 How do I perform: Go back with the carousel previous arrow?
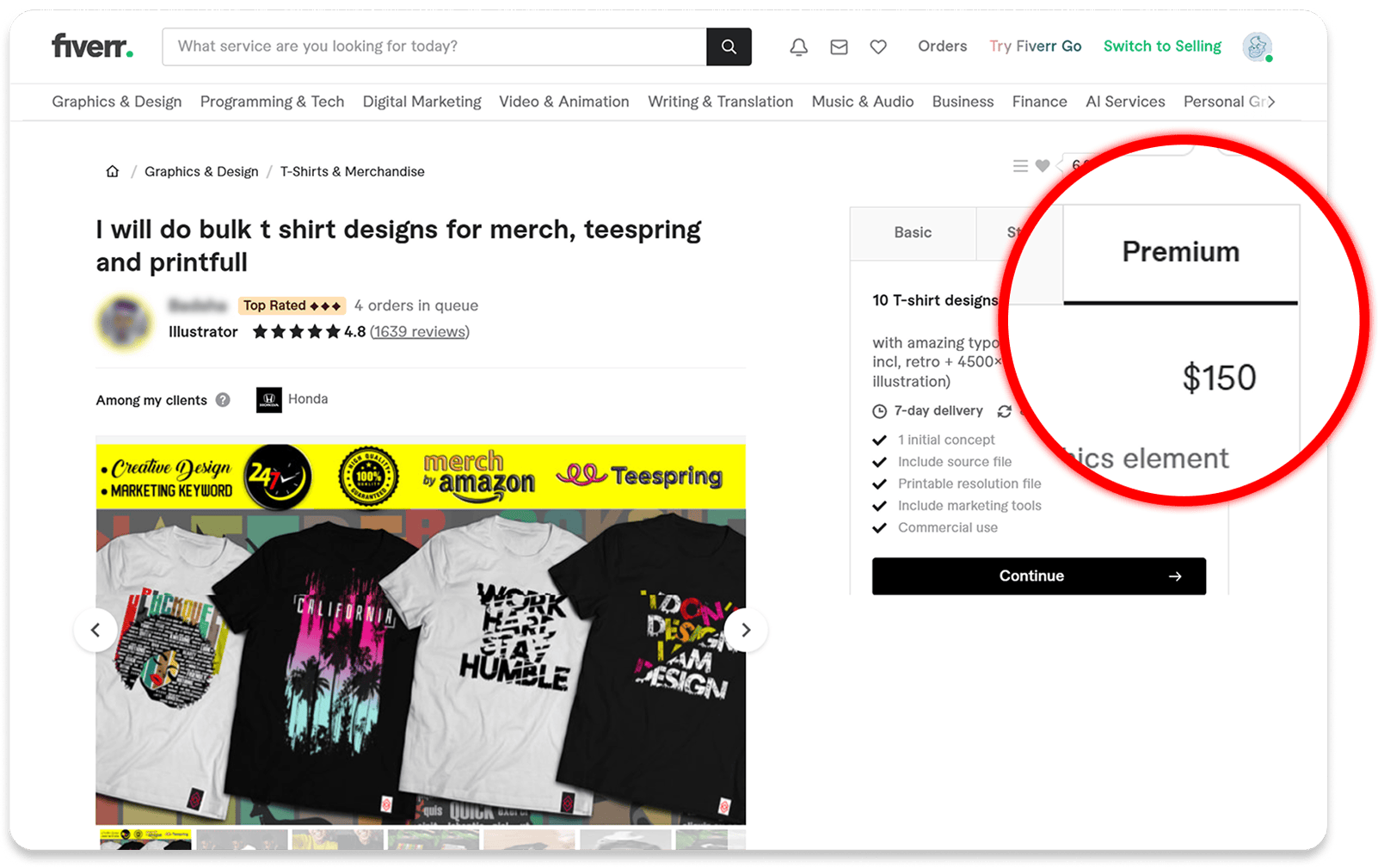tap(95, 630)
